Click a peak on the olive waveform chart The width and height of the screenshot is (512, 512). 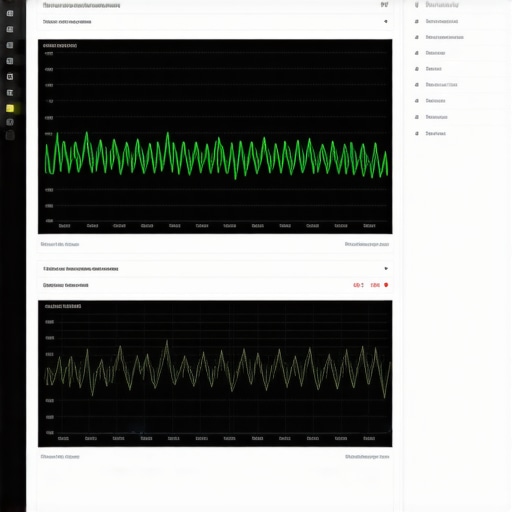click(x=167, y=342)
